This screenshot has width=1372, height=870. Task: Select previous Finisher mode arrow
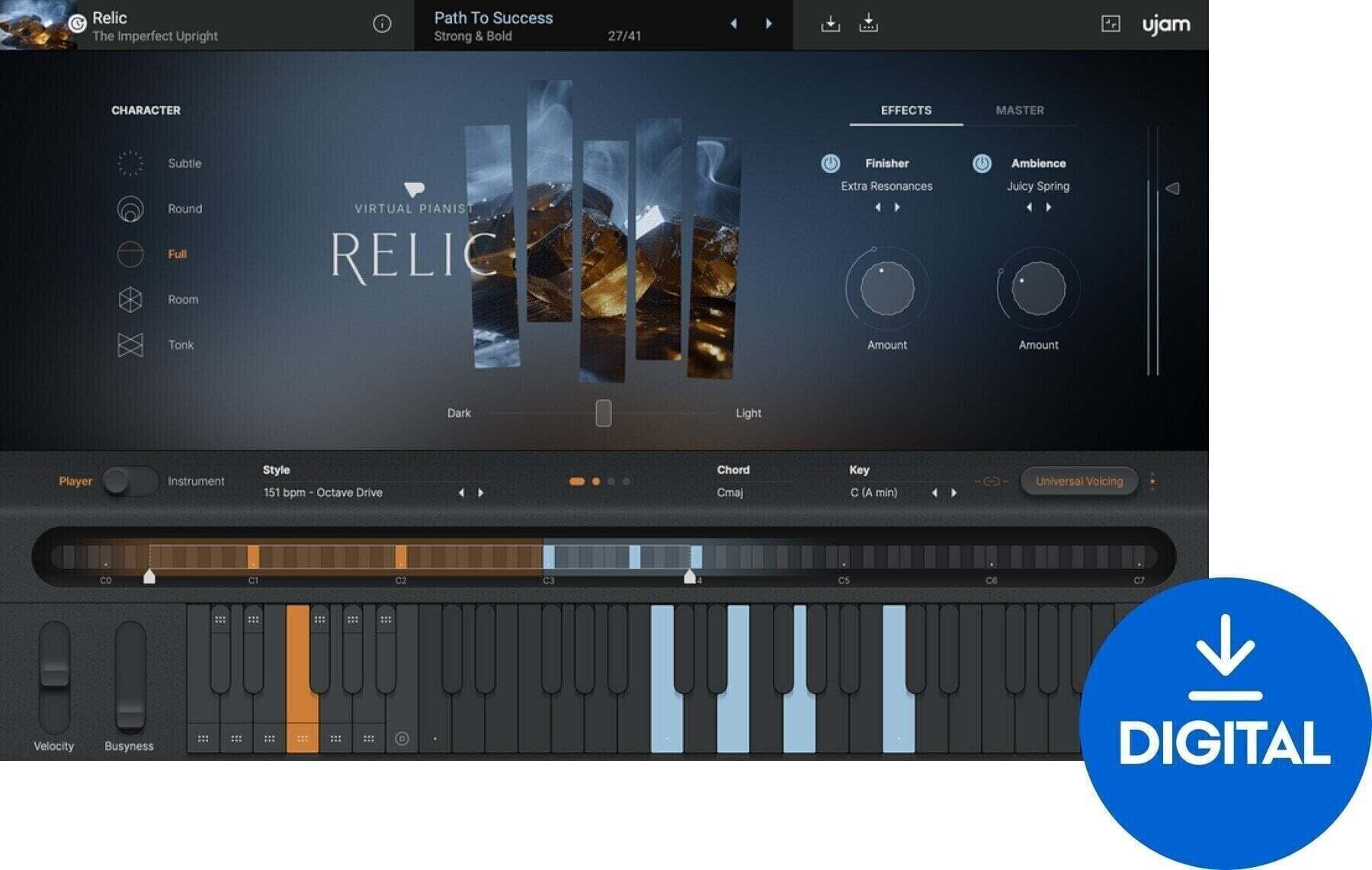878,207
